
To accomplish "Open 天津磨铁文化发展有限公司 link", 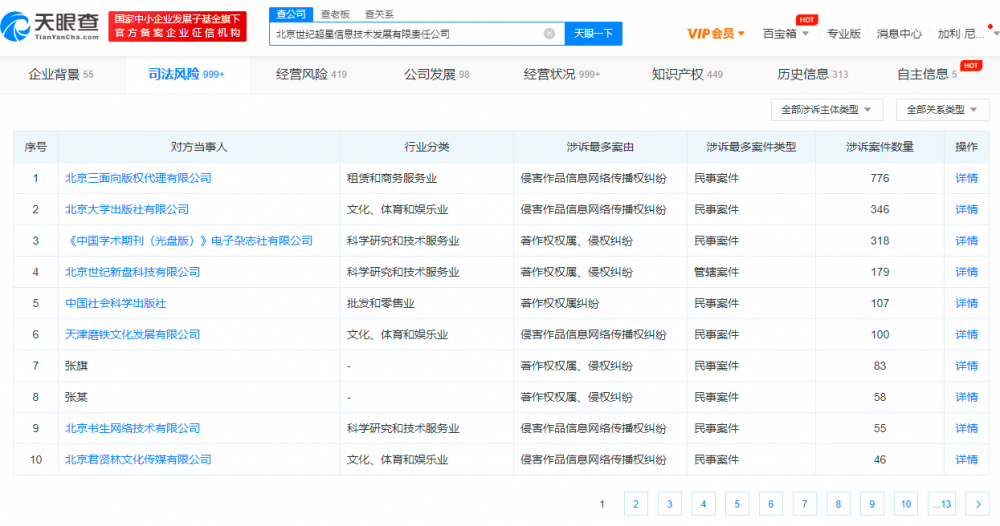I will (x=133, y=335).
